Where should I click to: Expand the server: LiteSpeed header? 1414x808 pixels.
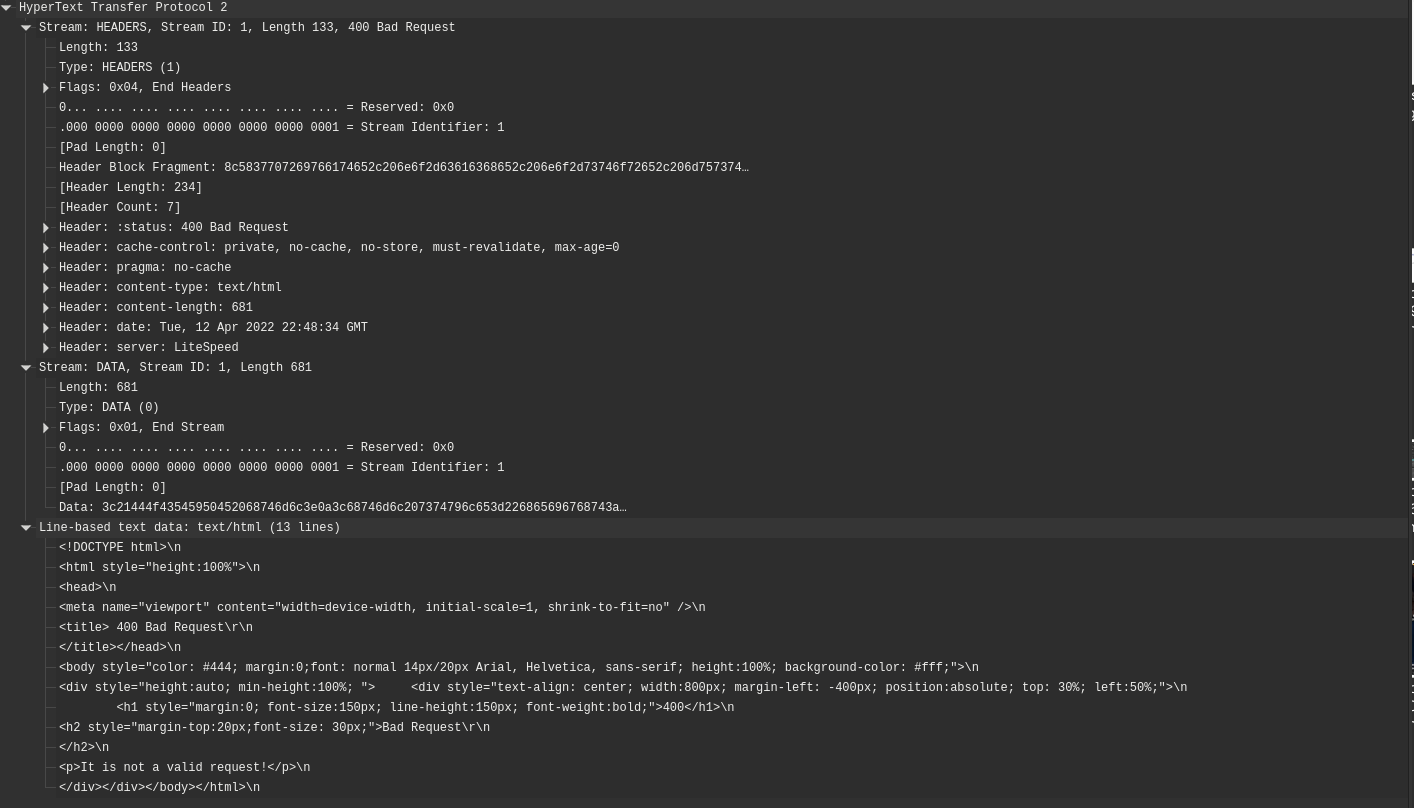pyautogui.click(x=46, y=347)
